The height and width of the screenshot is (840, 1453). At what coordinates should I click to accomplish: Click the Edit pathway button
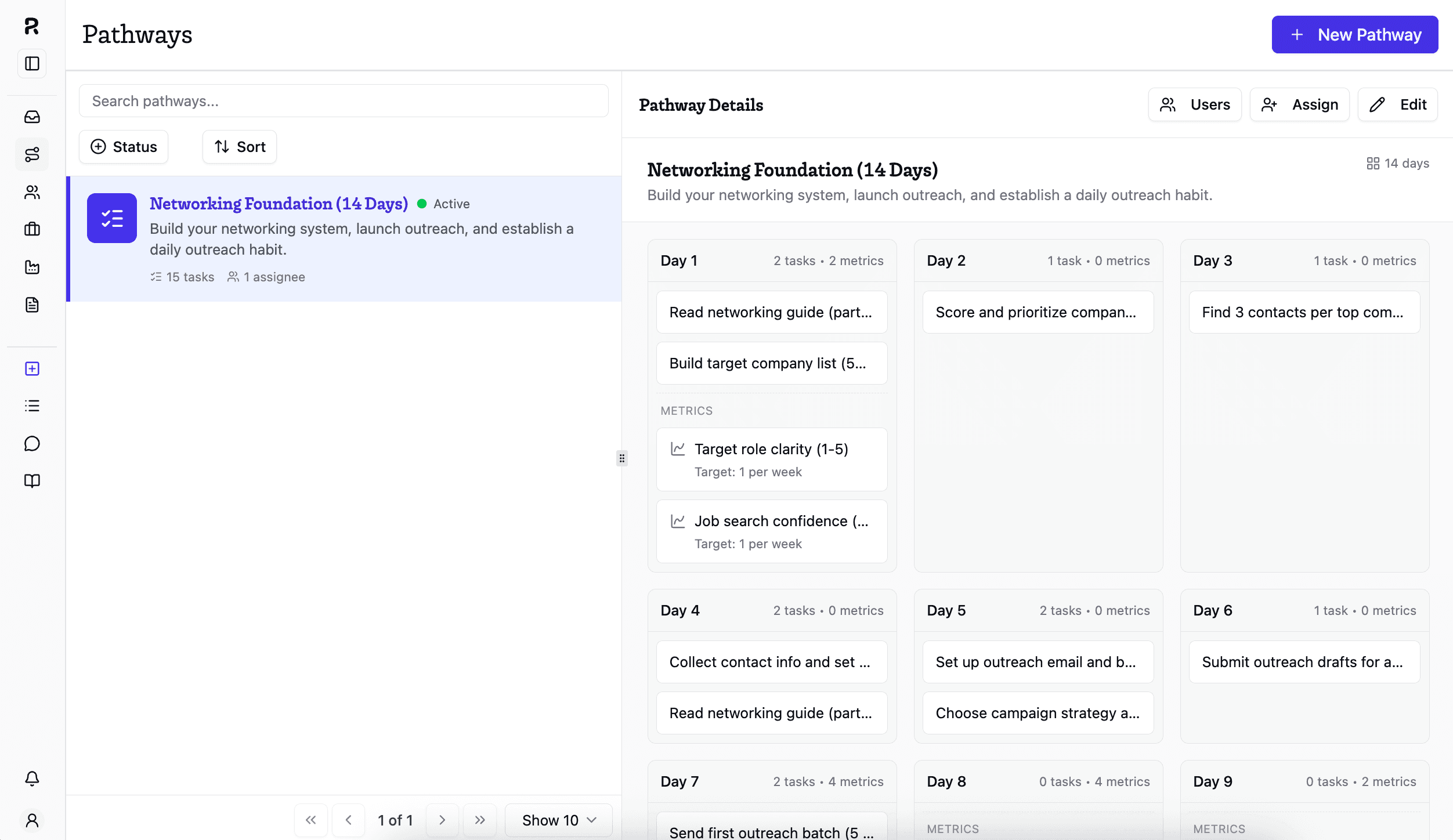click(x=1397, y=104)
